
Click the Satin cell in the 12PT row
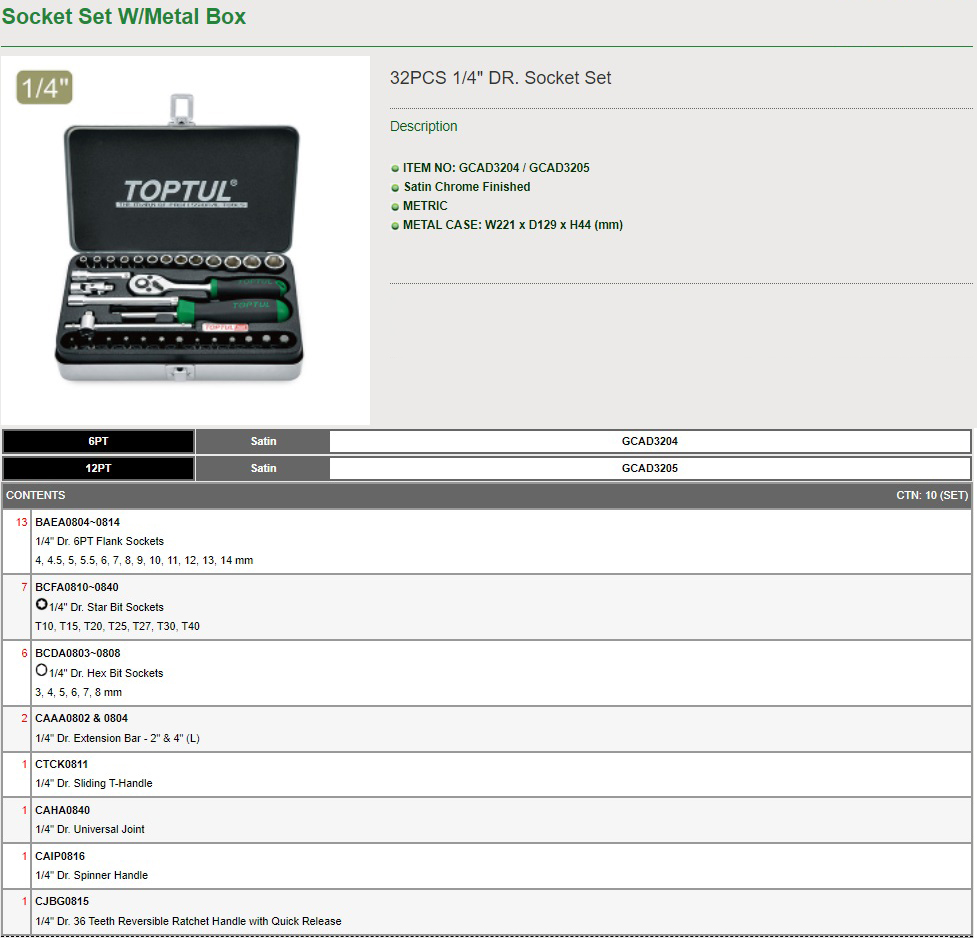263,468
